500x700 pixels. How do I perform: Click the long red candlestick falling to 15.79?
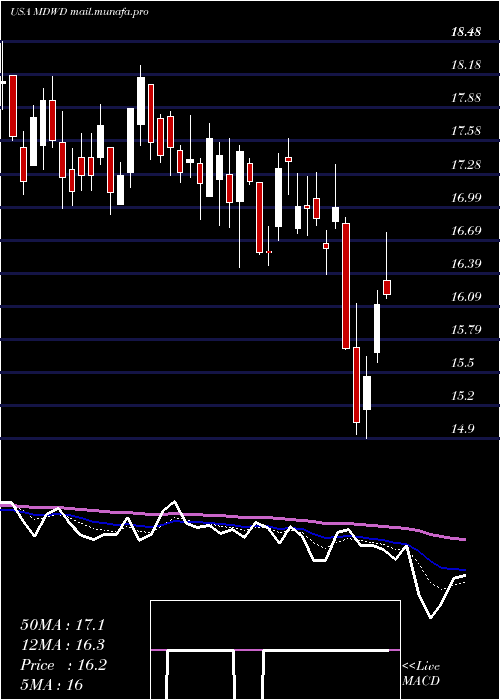346,286
